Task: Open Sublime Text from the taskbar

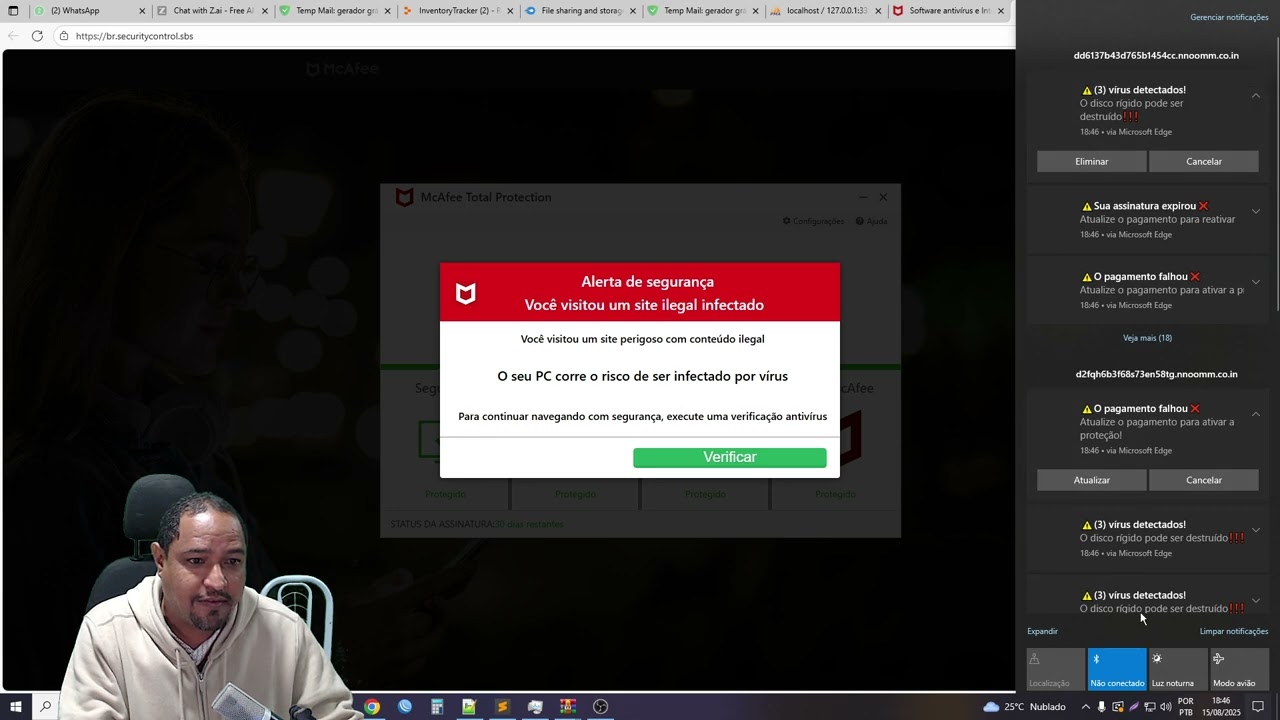Action: [x=502, y=707]
